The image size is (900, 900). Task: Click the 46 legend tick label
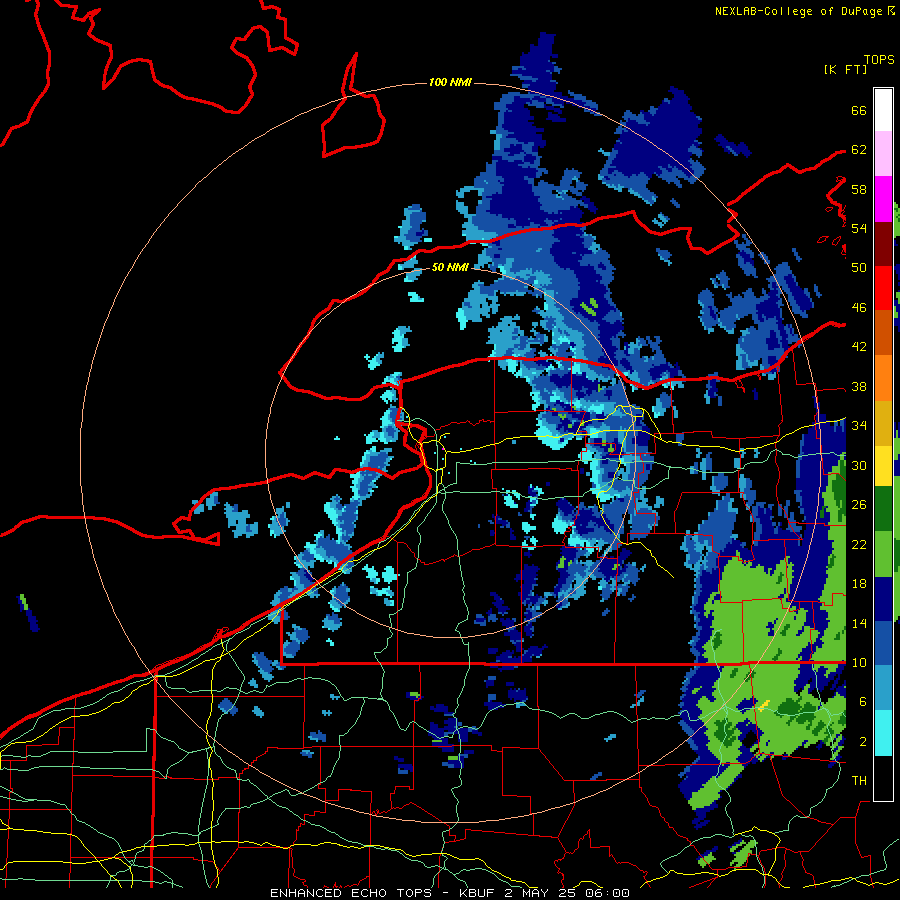tap(859, 308)
